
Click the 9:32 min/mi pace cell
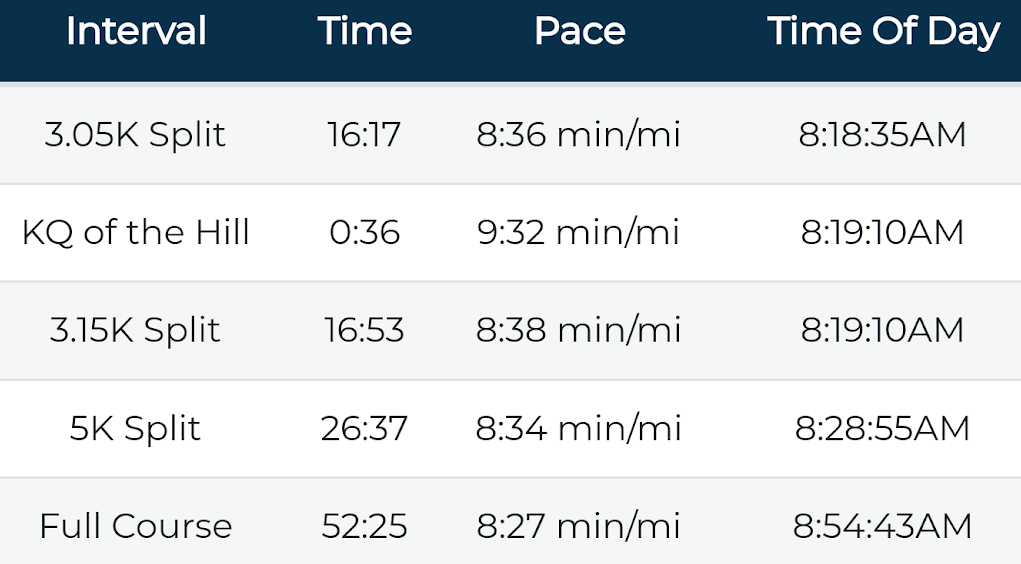[x=578, y=233]
